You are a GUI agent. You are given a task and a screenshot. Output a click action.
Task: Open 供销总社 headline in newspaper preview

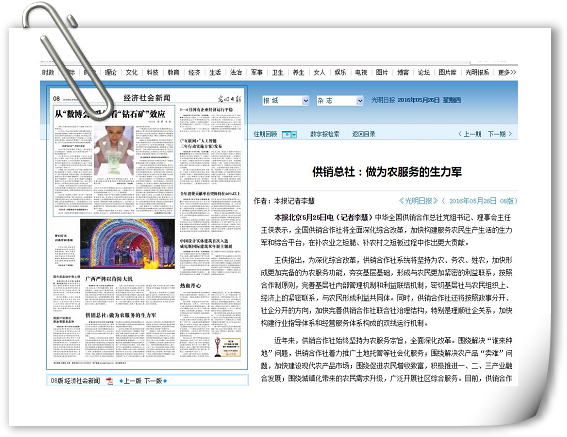pos(121,315)
